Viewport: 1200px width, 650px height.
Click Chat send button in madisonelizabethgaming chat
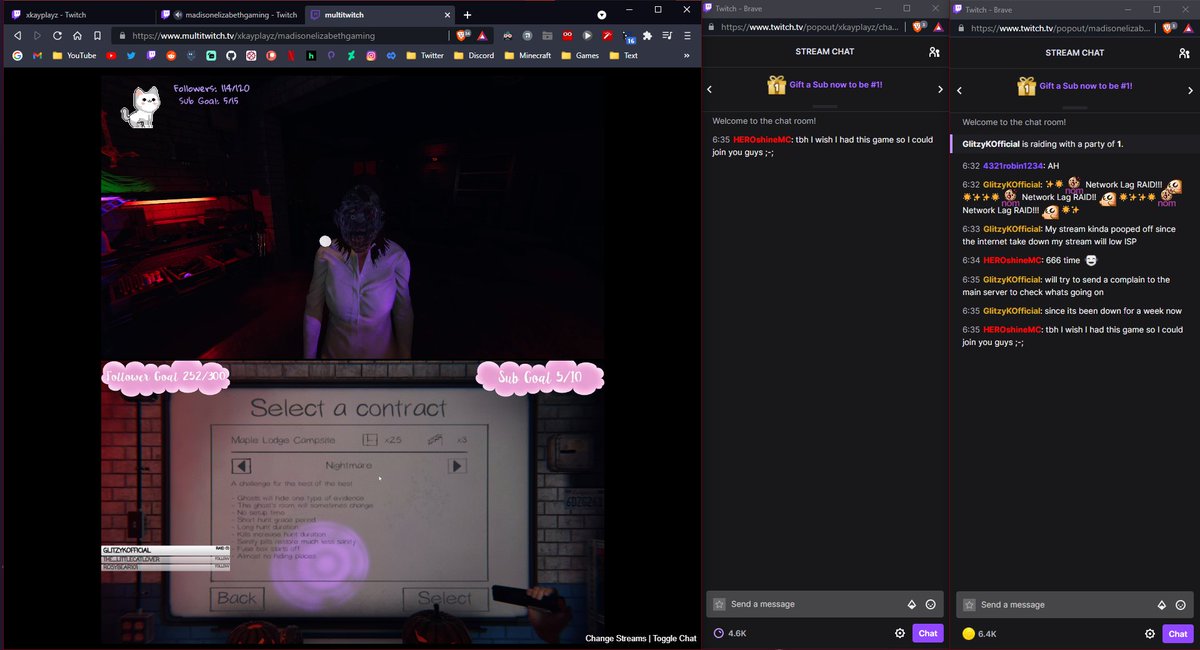(x=1178, y=633)
